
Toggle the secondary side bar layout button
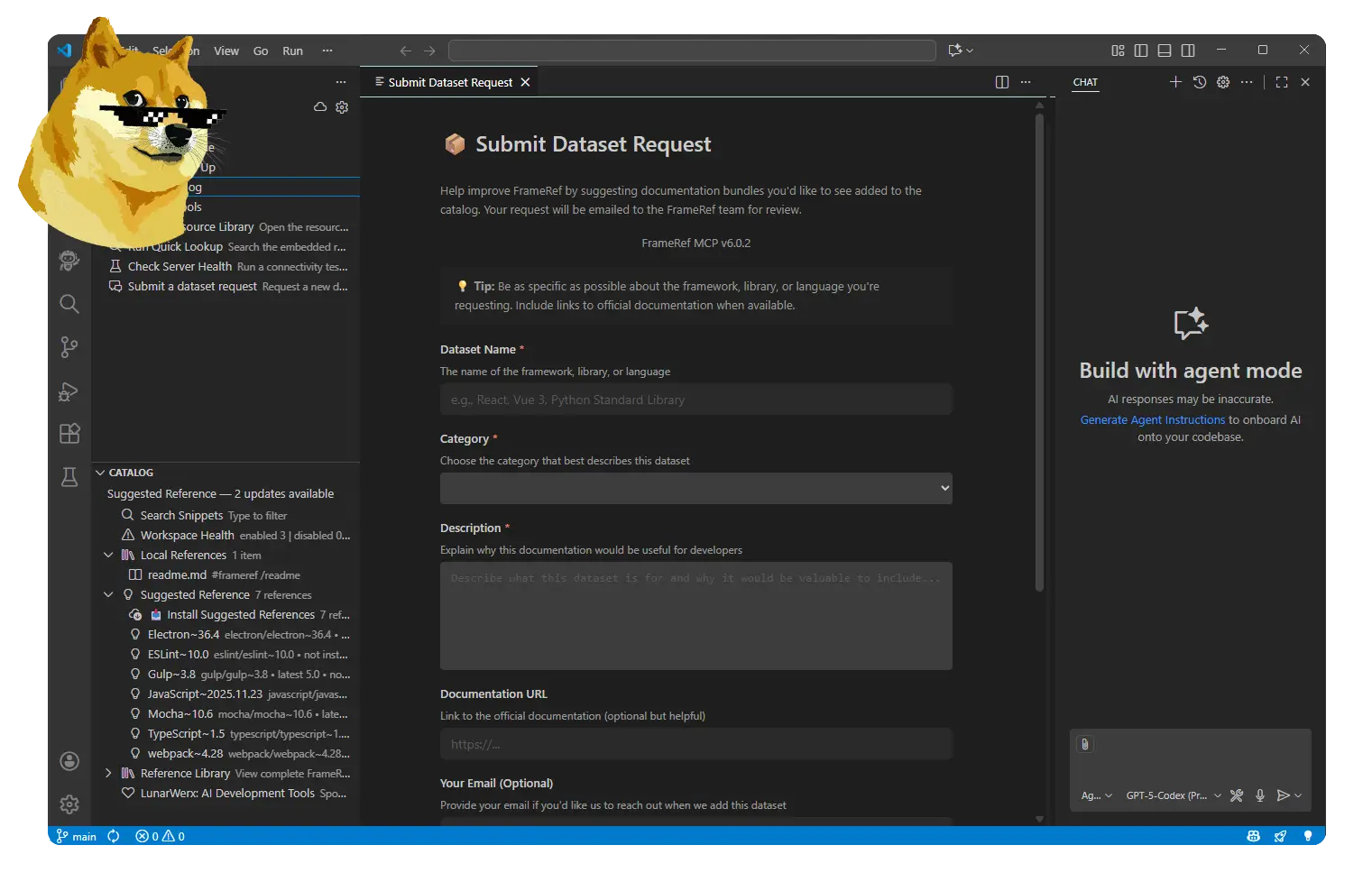pyautogui.click(x=1188, y=51)
